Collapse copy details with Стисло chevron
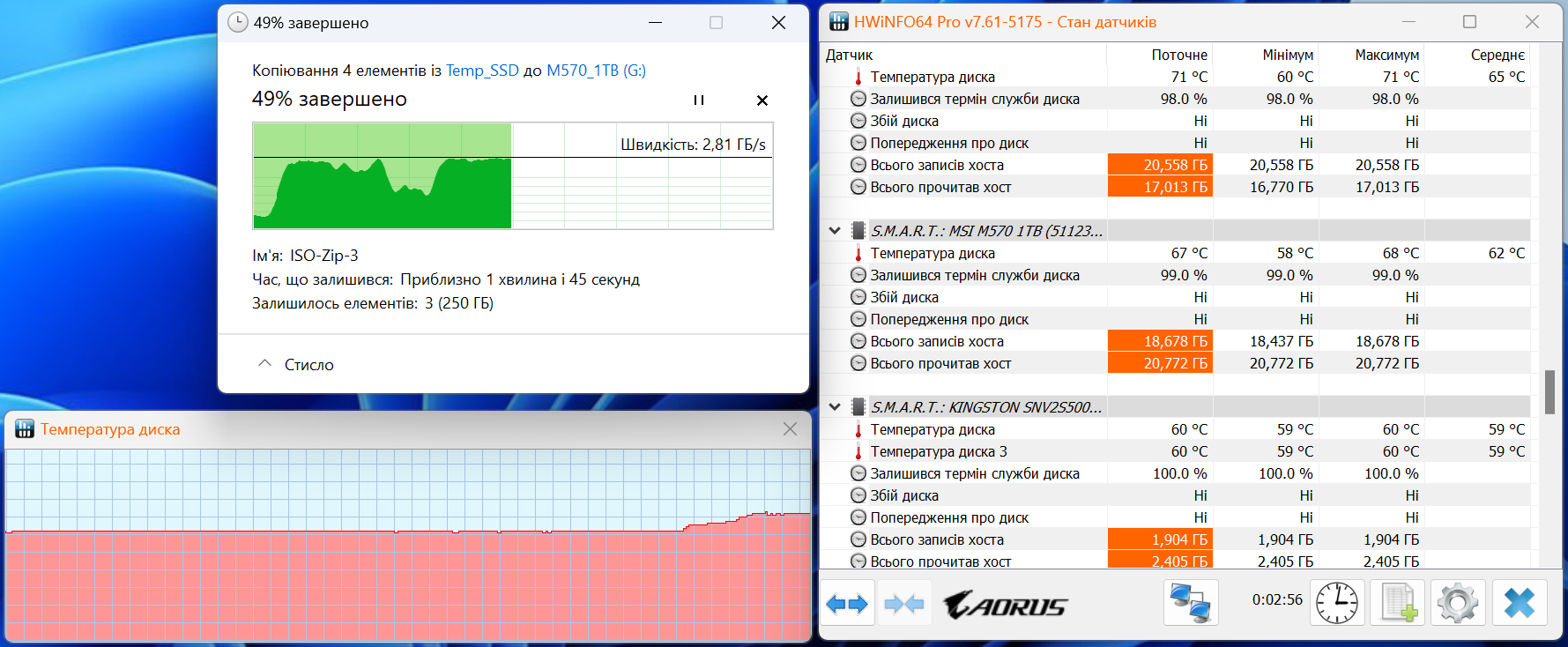 (264, 364)
